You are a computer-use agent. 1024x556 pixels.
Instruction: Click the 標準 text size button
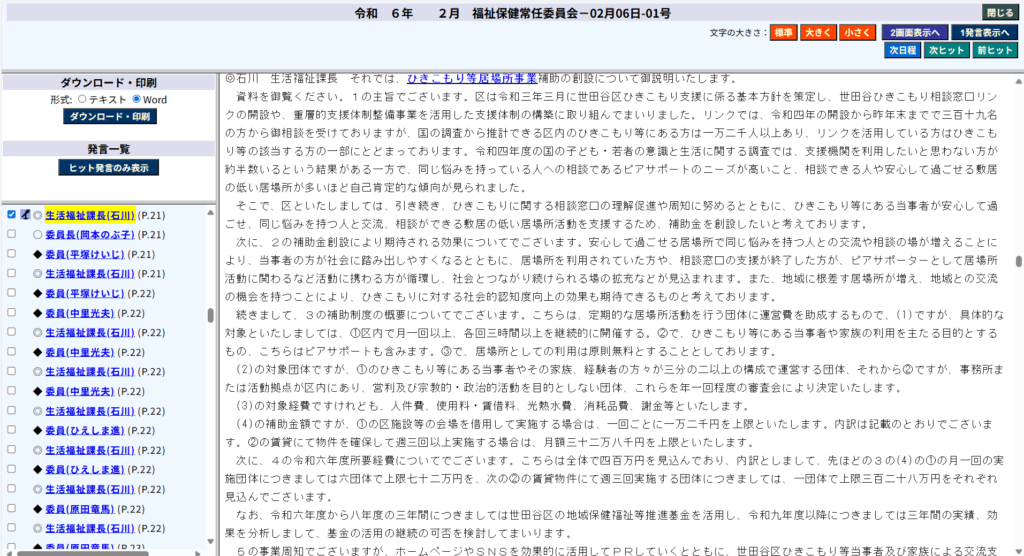click(x=784, y=33)
